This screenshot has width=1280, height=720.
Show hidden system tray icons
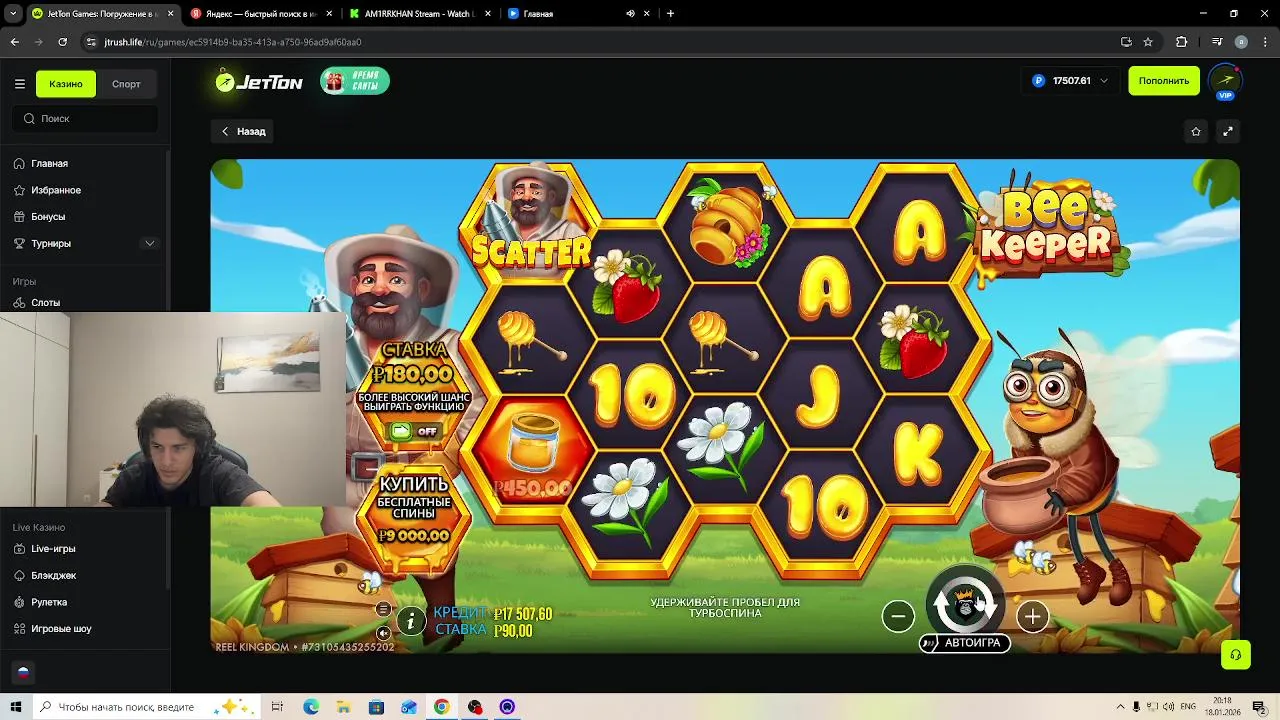click(1121, 707)
